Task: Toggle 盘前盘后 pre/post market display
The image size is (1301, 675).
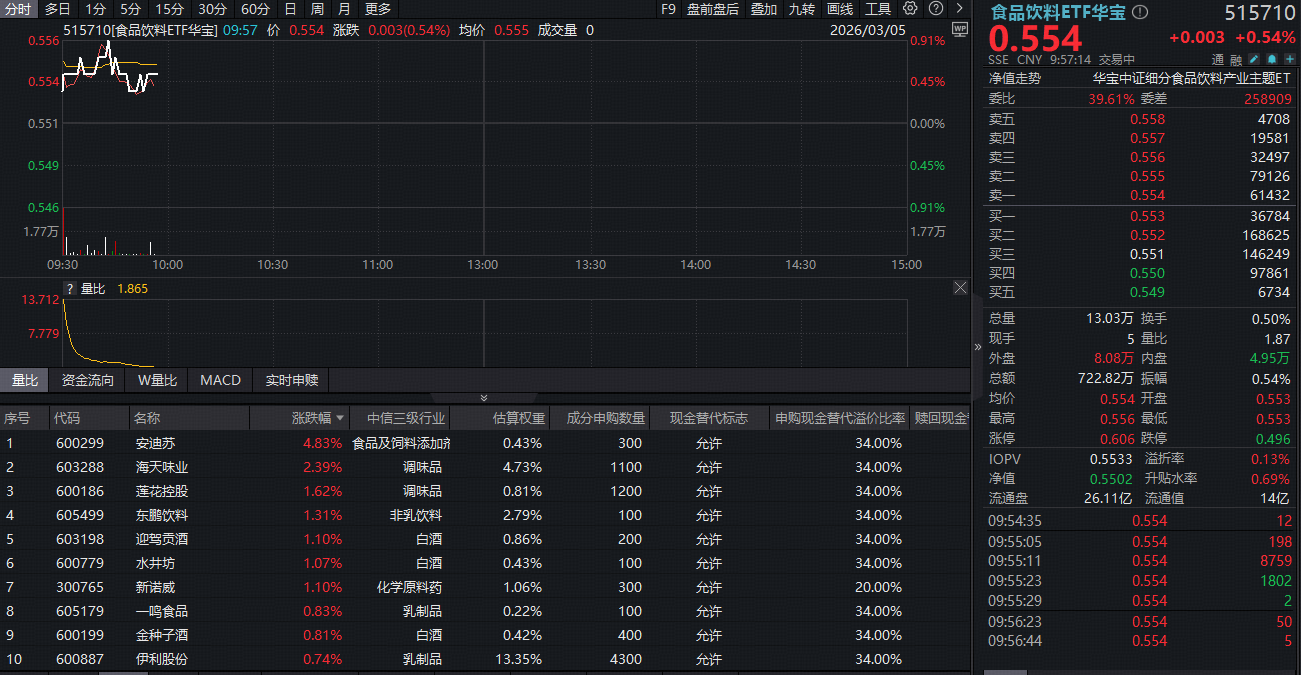Action: pos(713,9)
